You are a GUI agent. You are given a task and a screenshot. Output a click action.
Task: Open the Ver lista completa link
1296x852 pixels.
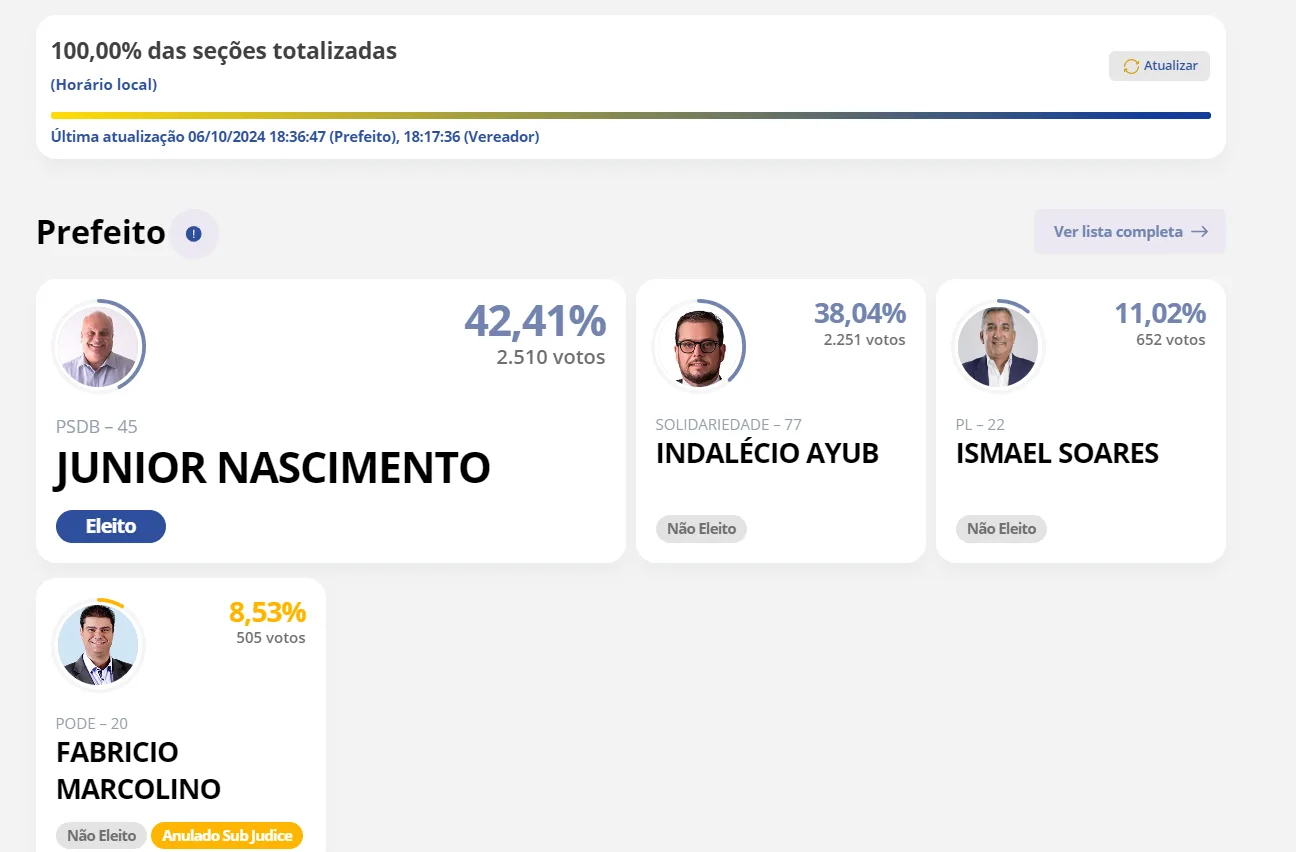pyautogui.click(x=1130, y=232)
